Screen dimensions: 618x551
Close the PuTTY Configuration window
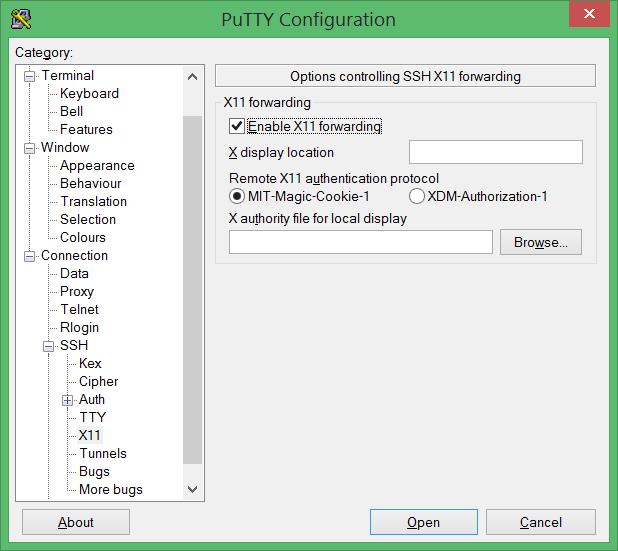click(589, 14)
